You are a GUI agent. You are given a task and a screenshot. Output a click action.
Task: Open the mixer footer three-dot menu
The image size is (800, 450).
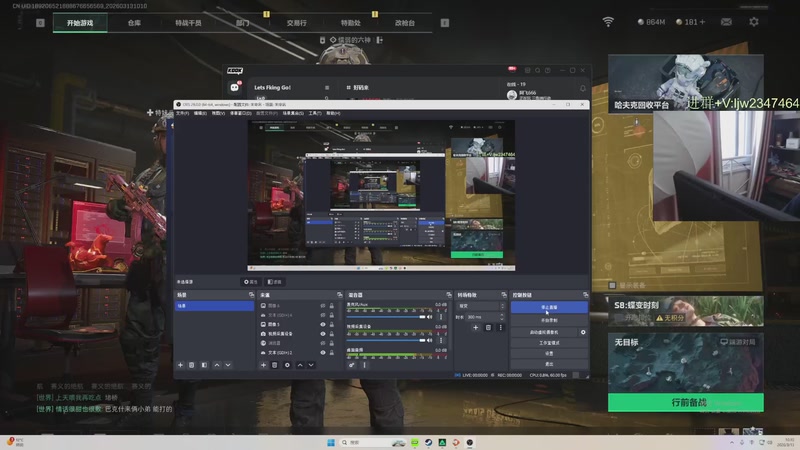click(x=364, y=365)
